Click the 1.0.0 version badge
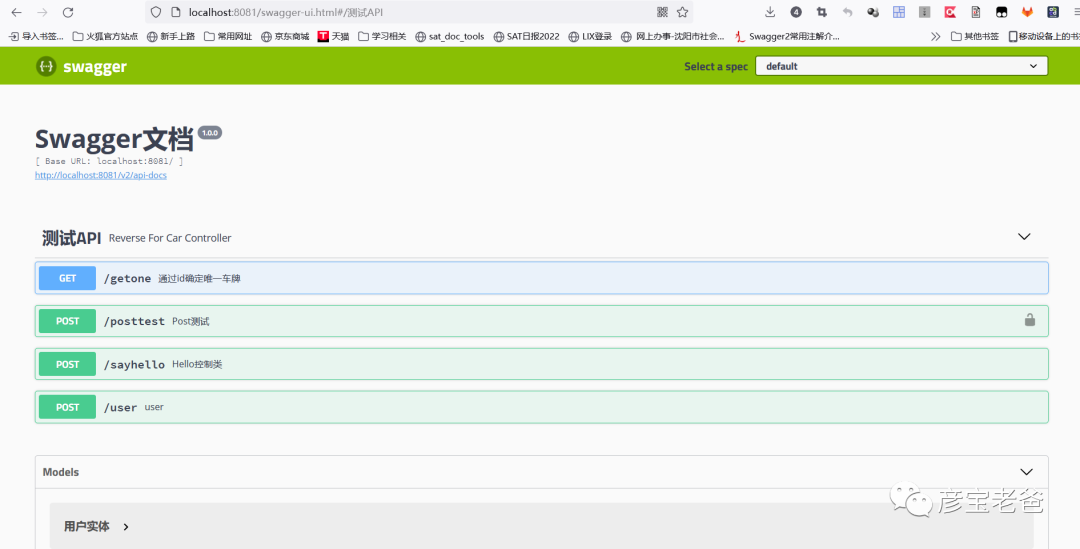The height and width of the screenshot is (549, 1080). [209, 132]
